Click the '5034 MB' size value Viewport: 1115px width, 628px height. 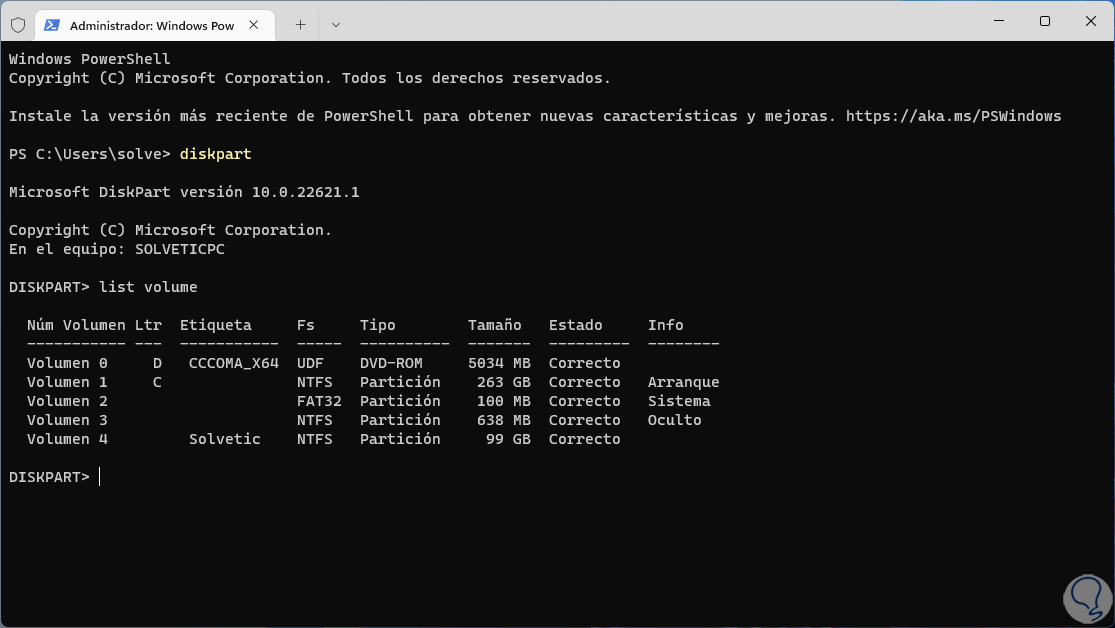499,363
